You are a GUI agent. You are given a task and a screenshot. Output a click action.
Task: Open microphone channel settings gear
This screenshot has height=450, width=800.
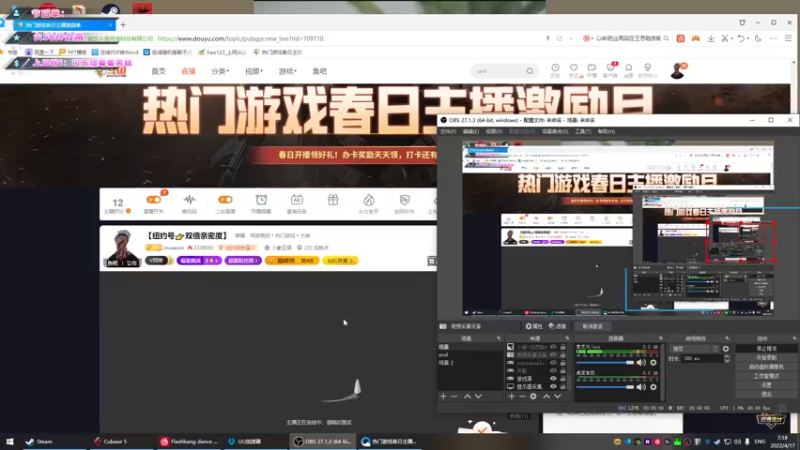pyautogui.click(x=653, y=363)
